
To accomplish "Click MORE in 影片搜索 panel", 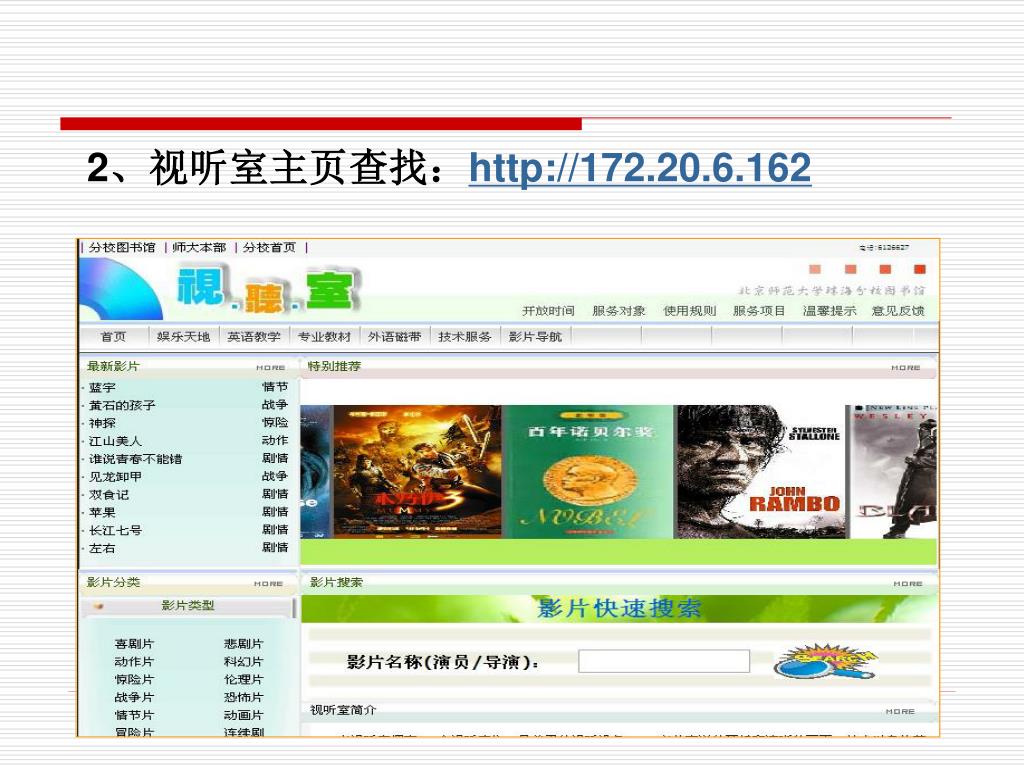I will pyautogui.click(x=908, y=584).
